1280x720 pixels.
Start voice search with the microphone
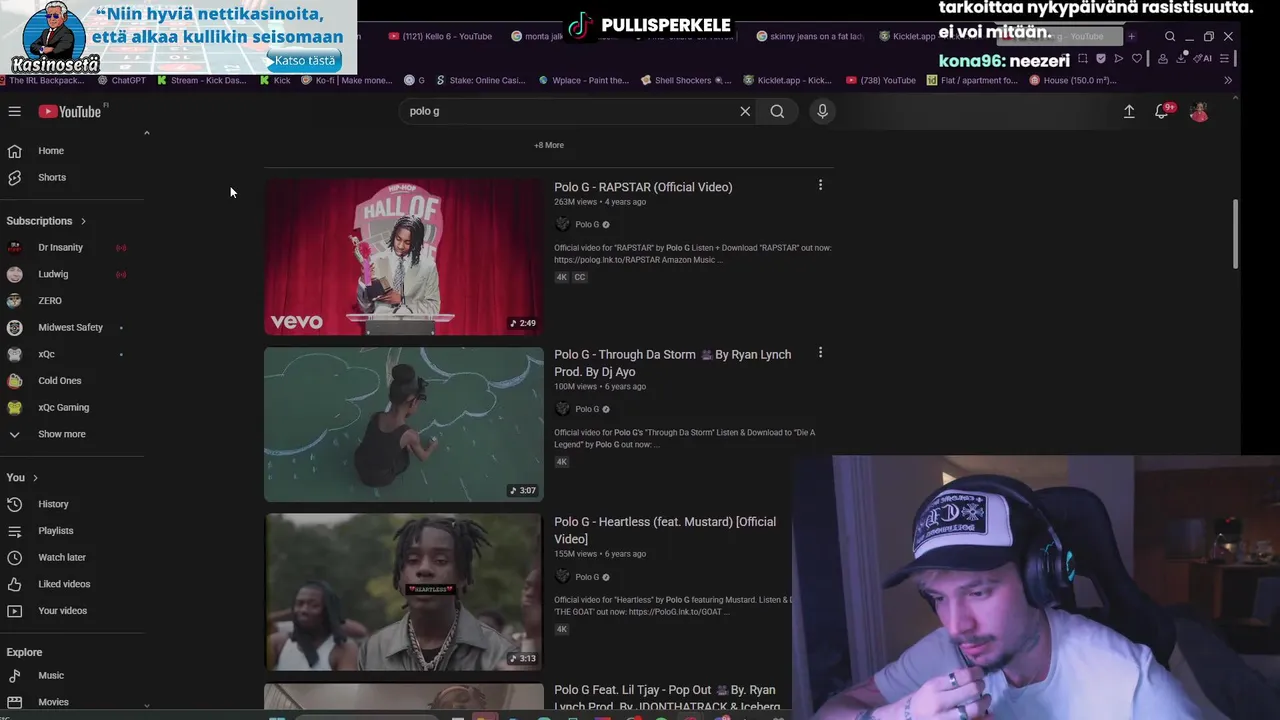822,112
